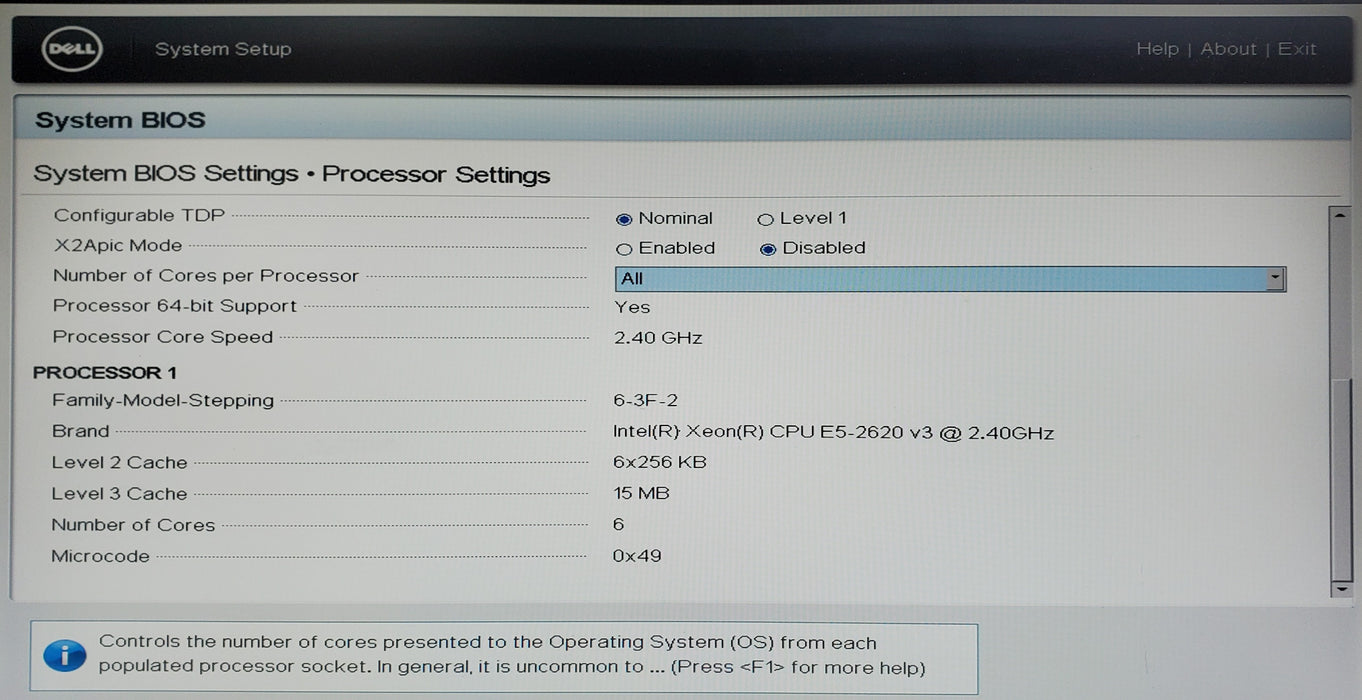Set X2Apic Mode to Disabled

click(768, 249)
